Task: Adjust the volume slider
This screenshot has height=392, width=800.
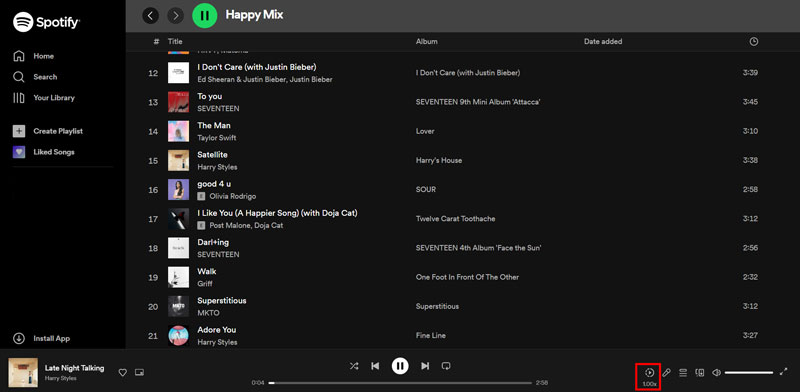Action: (x=748, y=373)
